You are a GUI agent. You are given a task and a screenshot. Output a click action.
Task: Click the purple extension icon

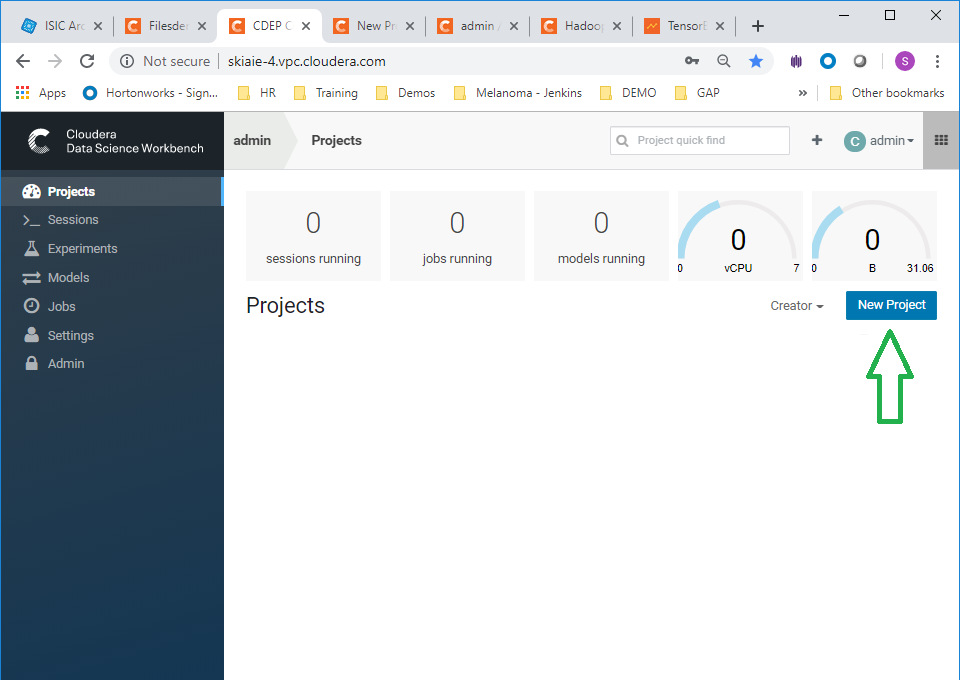coord(796,61)
